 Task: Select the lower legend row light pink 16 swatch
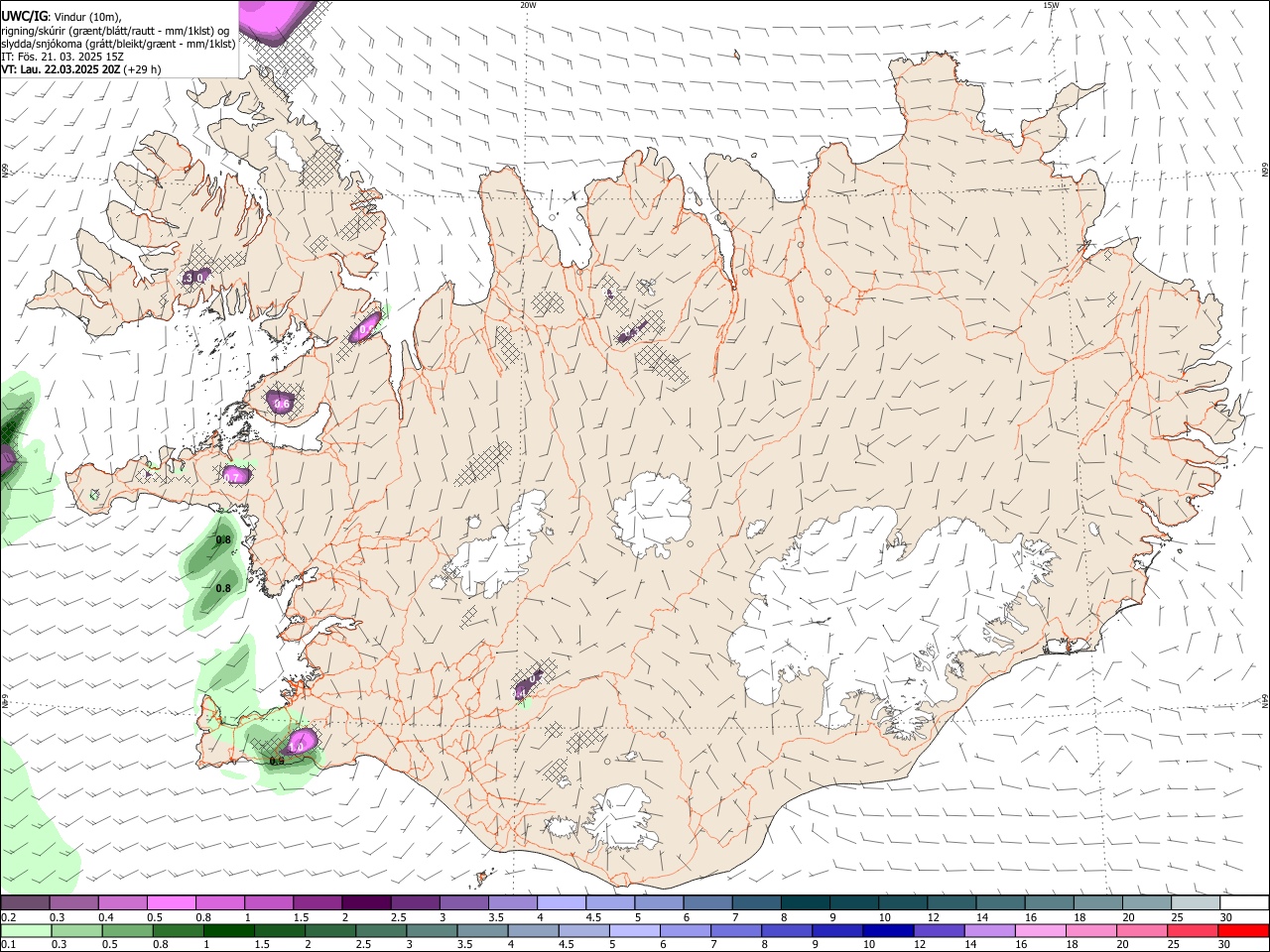click(x=1040, y=931)
